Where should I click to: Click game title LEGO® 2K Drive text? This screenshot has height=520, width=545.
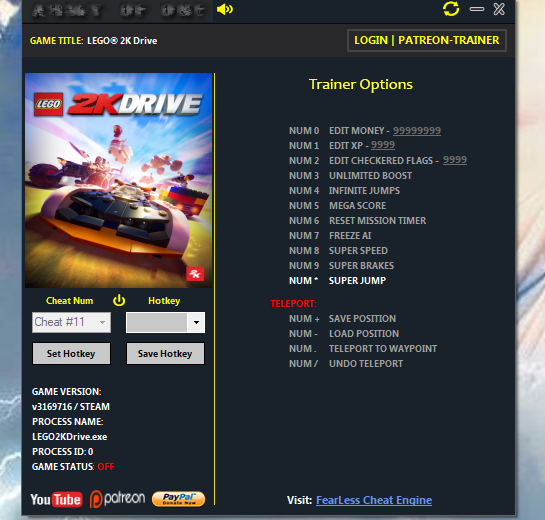click(122, 41)
